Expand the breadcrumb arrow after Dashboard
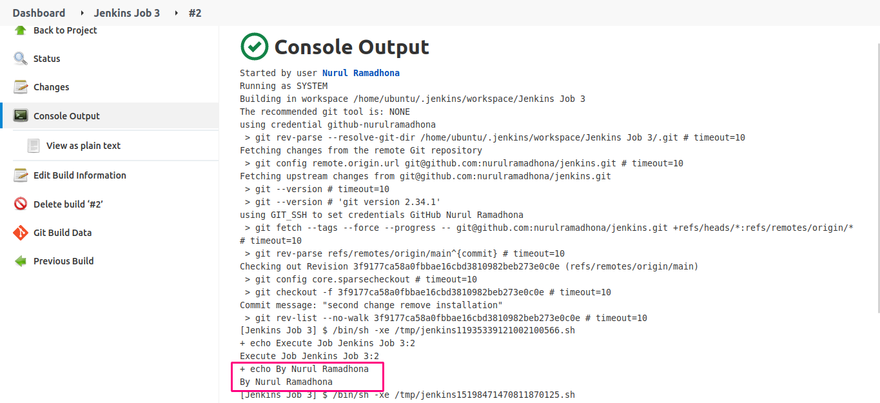The image size is (880, 403). 80,13
